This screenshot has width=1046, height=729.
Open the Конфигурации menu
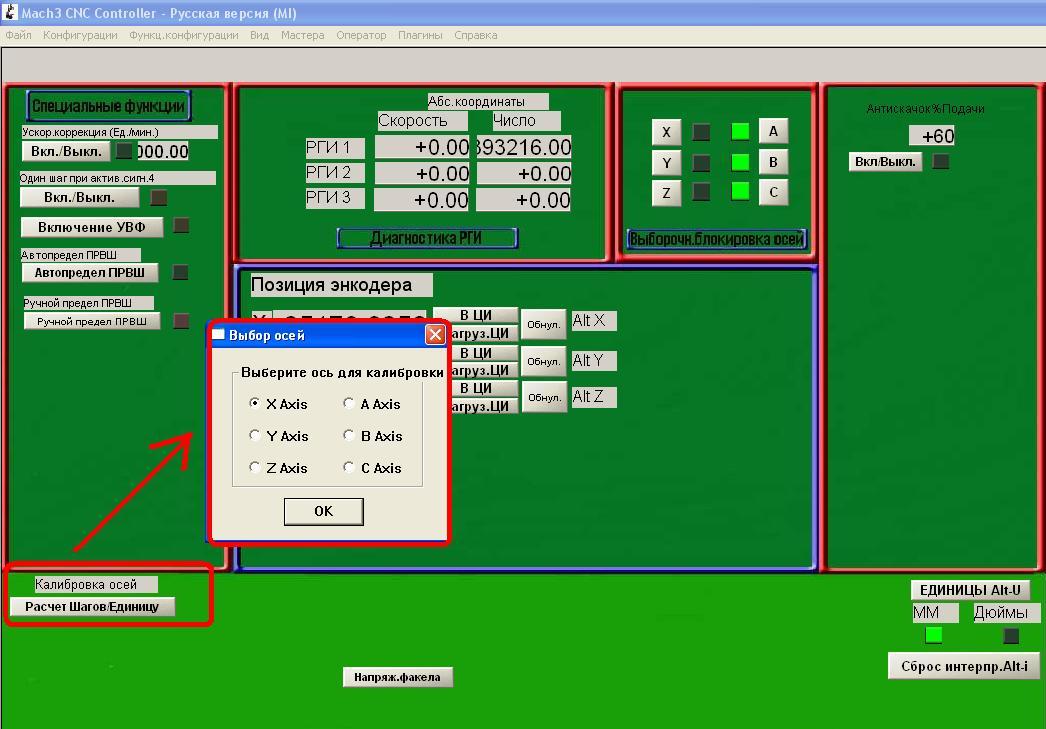80,35
